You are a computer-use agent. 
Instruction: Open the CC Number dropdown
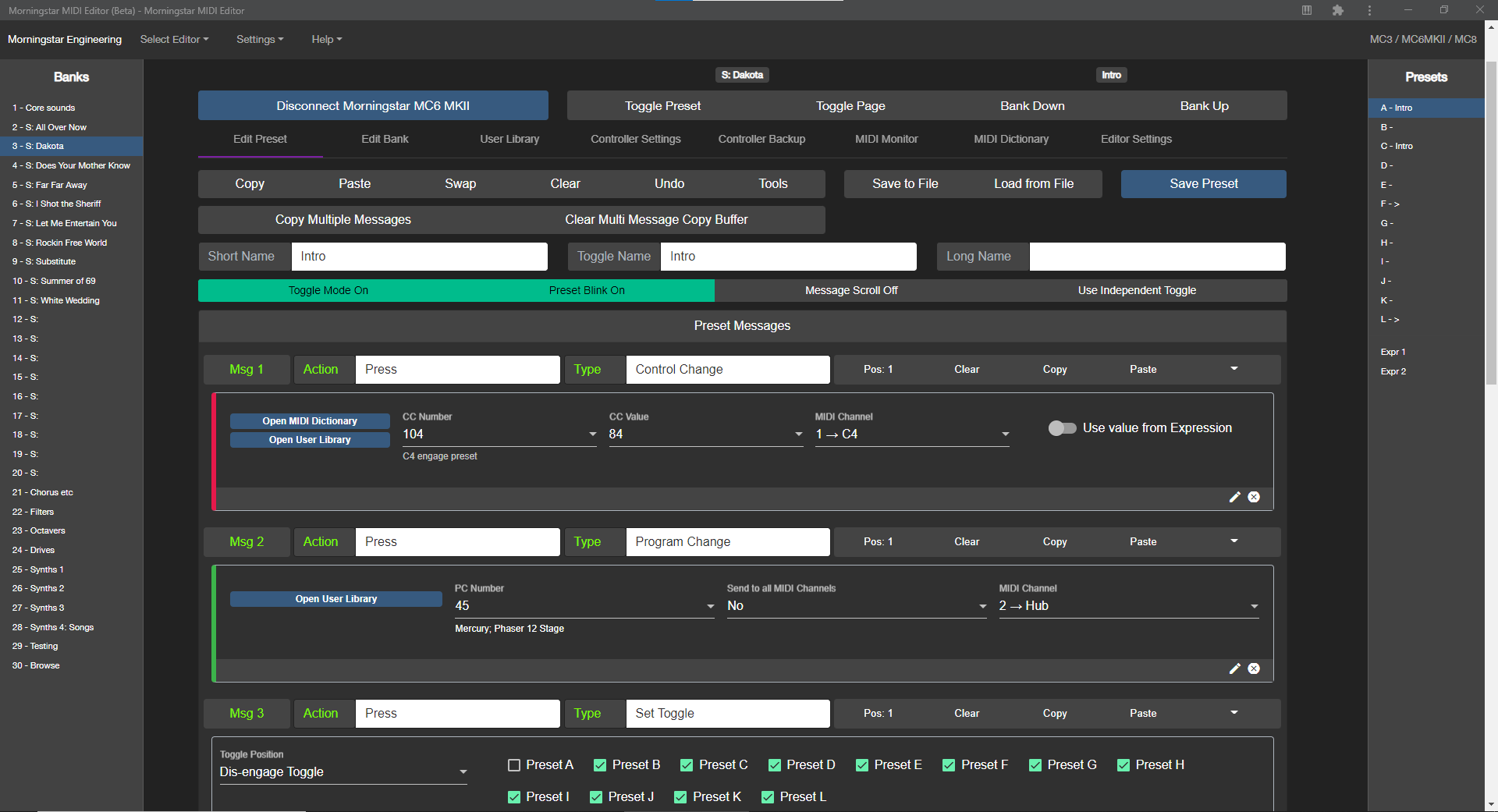499,434
